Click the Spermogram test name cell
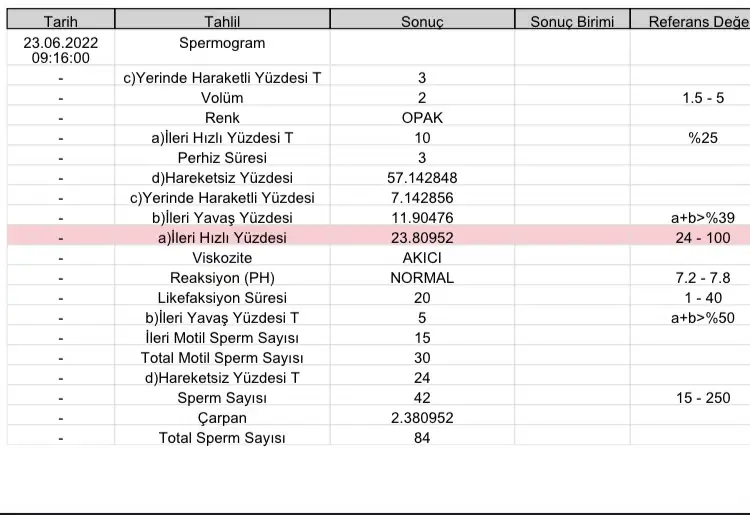 [x=222, y=43]
